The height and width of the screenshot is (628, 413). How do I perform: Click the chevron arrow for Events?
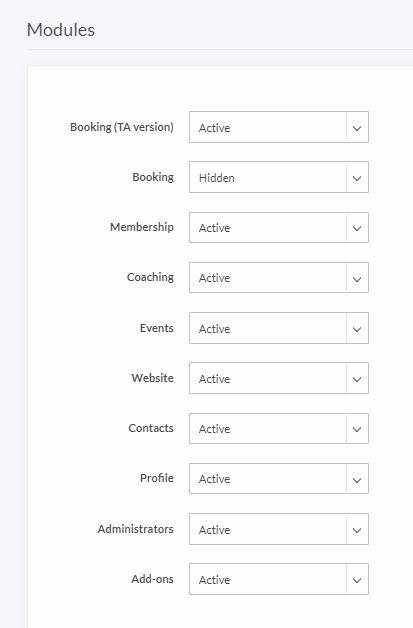point(357,329)
